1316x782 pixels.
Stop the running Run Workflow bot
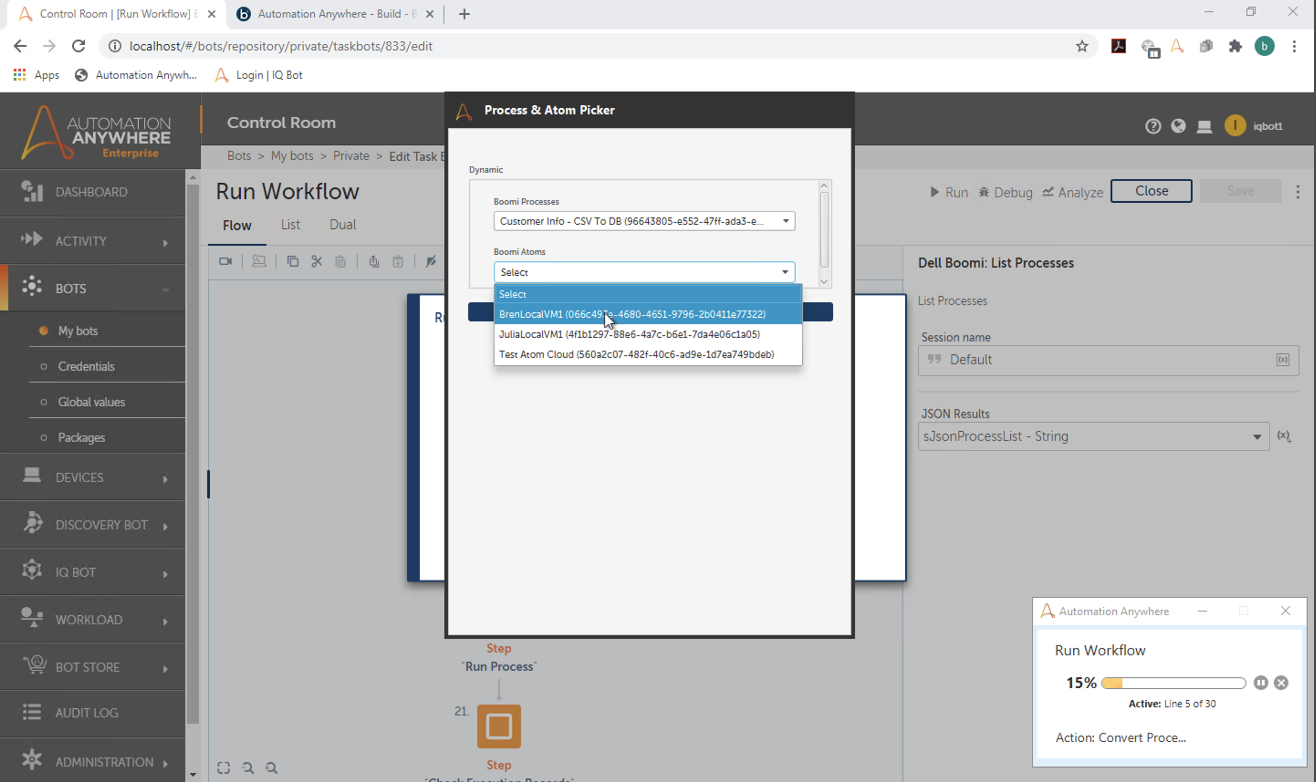point(1281,683)
